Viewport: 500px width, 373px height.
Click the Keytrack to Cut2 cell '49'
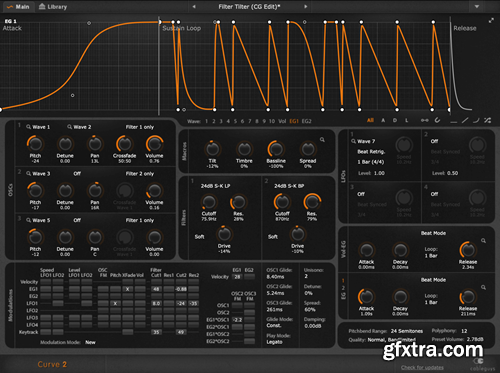(x=181, y=332)
